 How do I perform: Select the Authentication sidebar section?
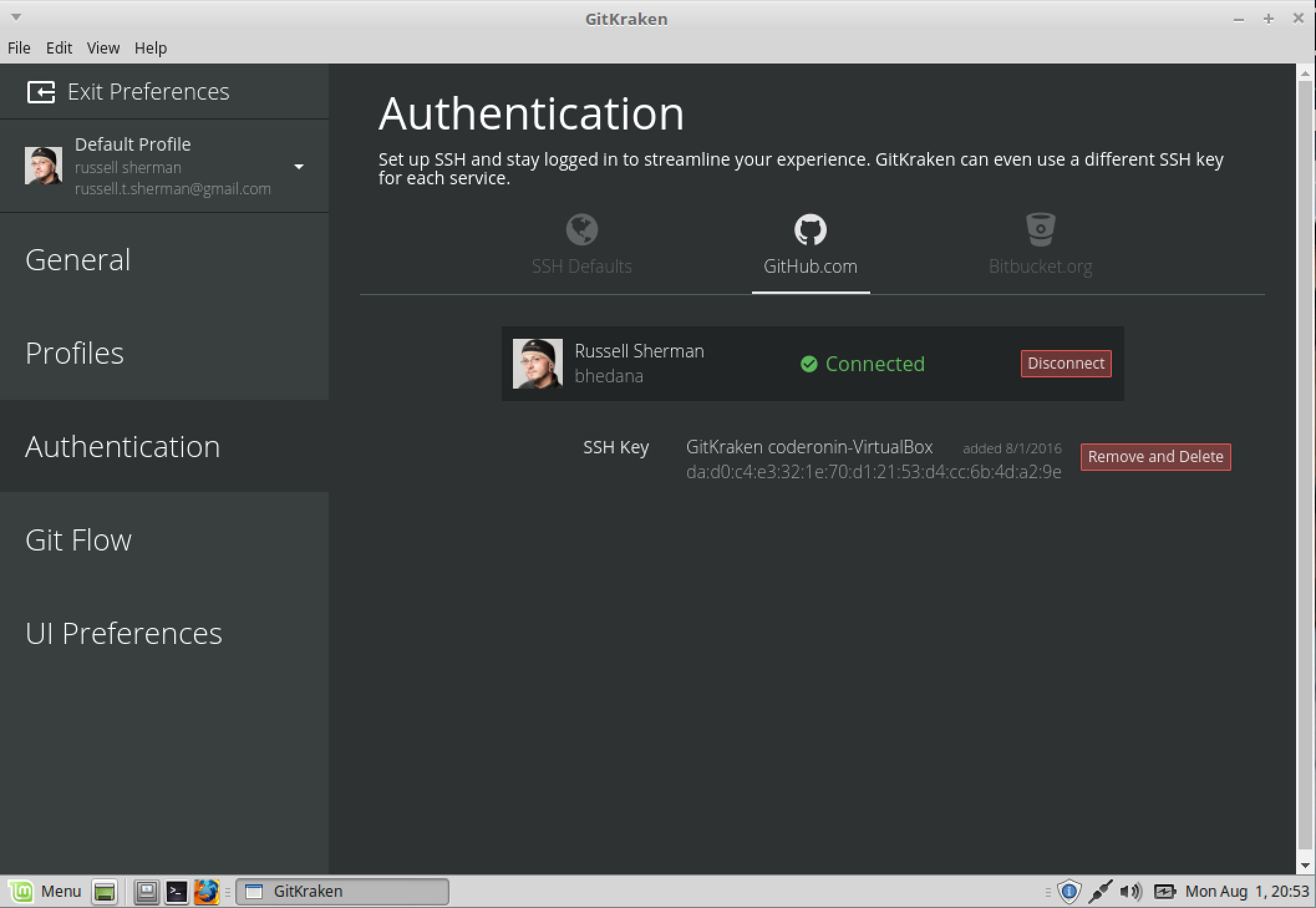tap(164, 447)
